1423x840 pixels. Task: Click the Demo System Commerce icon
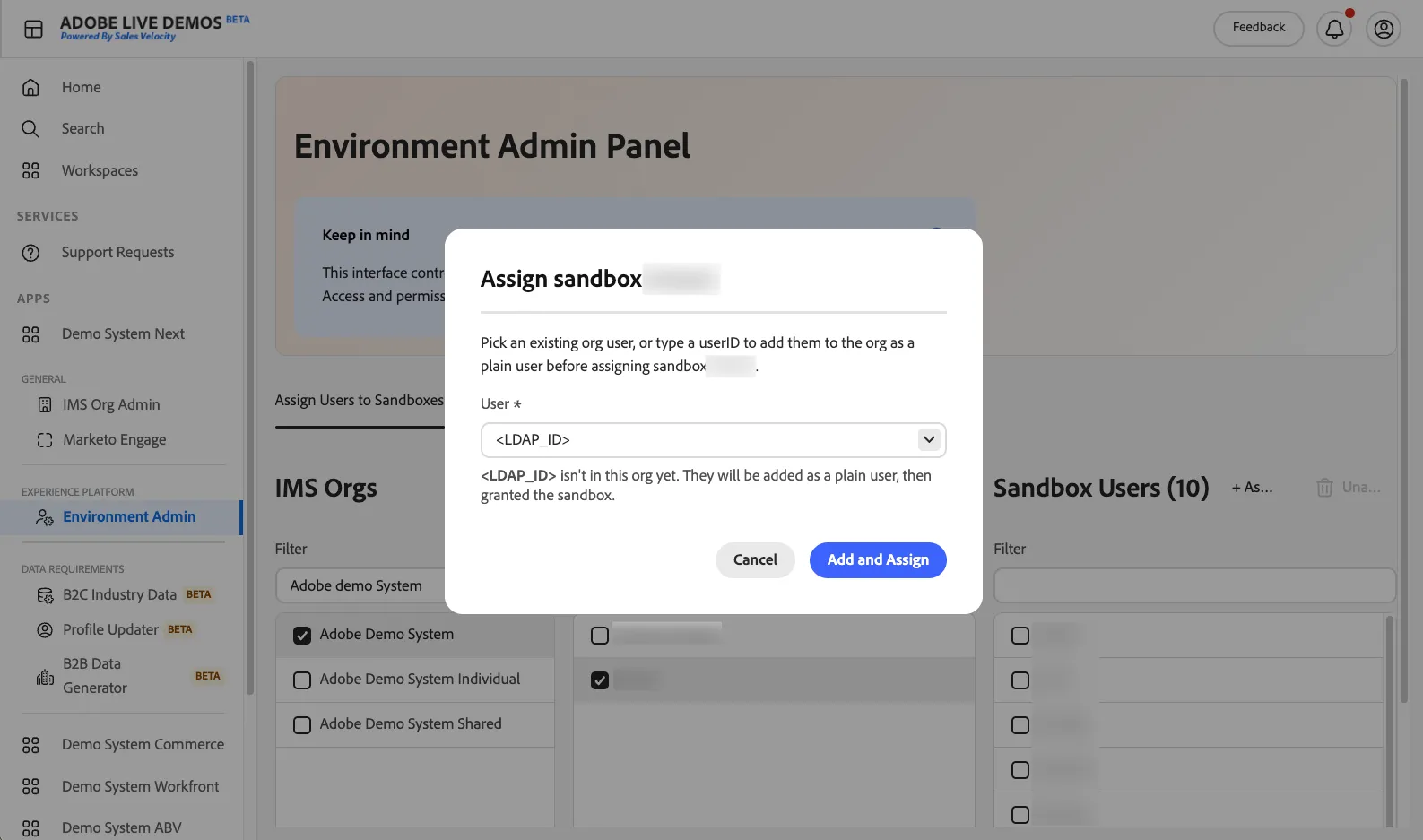pyautogui.click(x=30, y=745)
